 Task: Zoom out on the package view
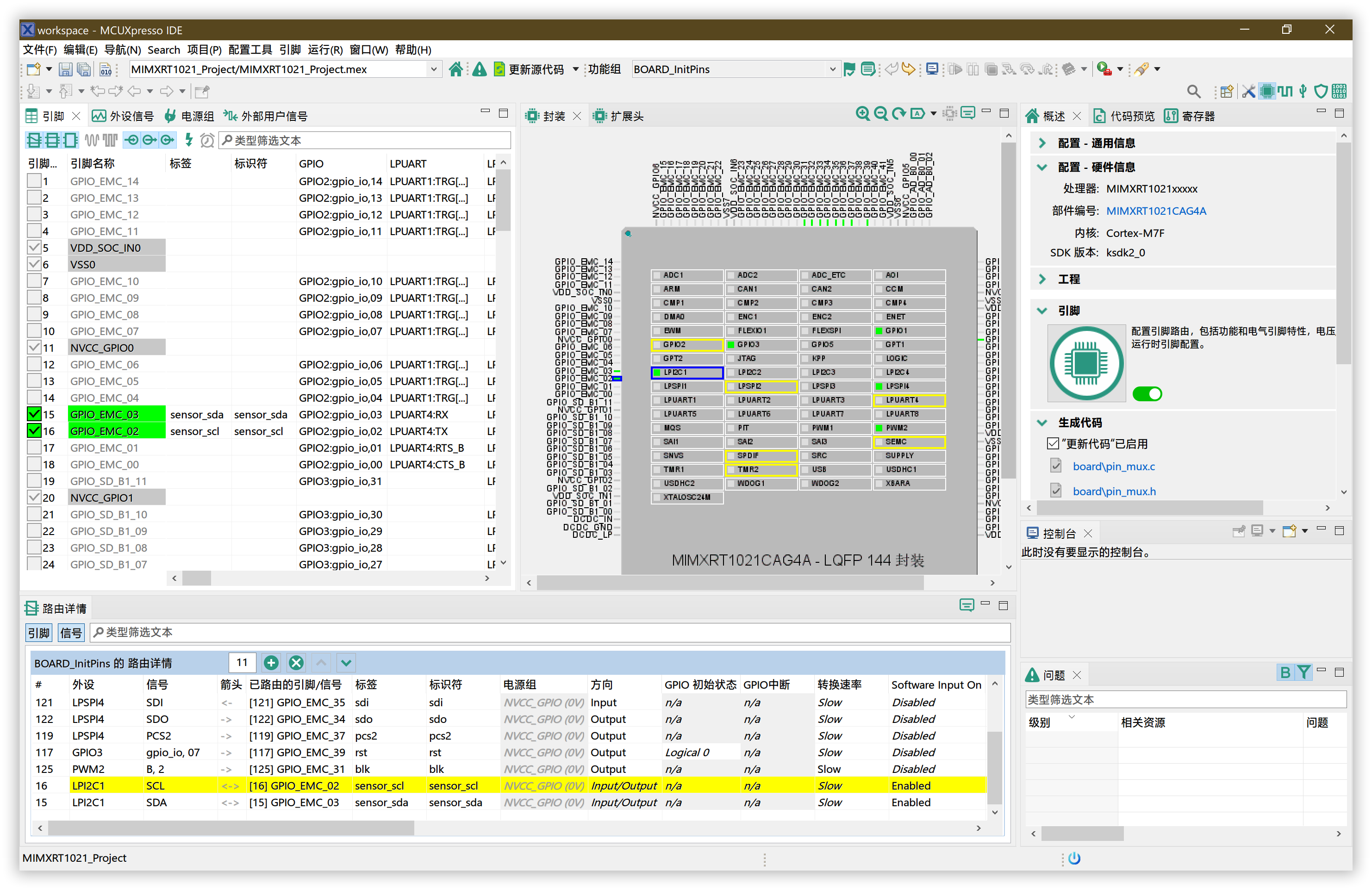tap(880, 113)
